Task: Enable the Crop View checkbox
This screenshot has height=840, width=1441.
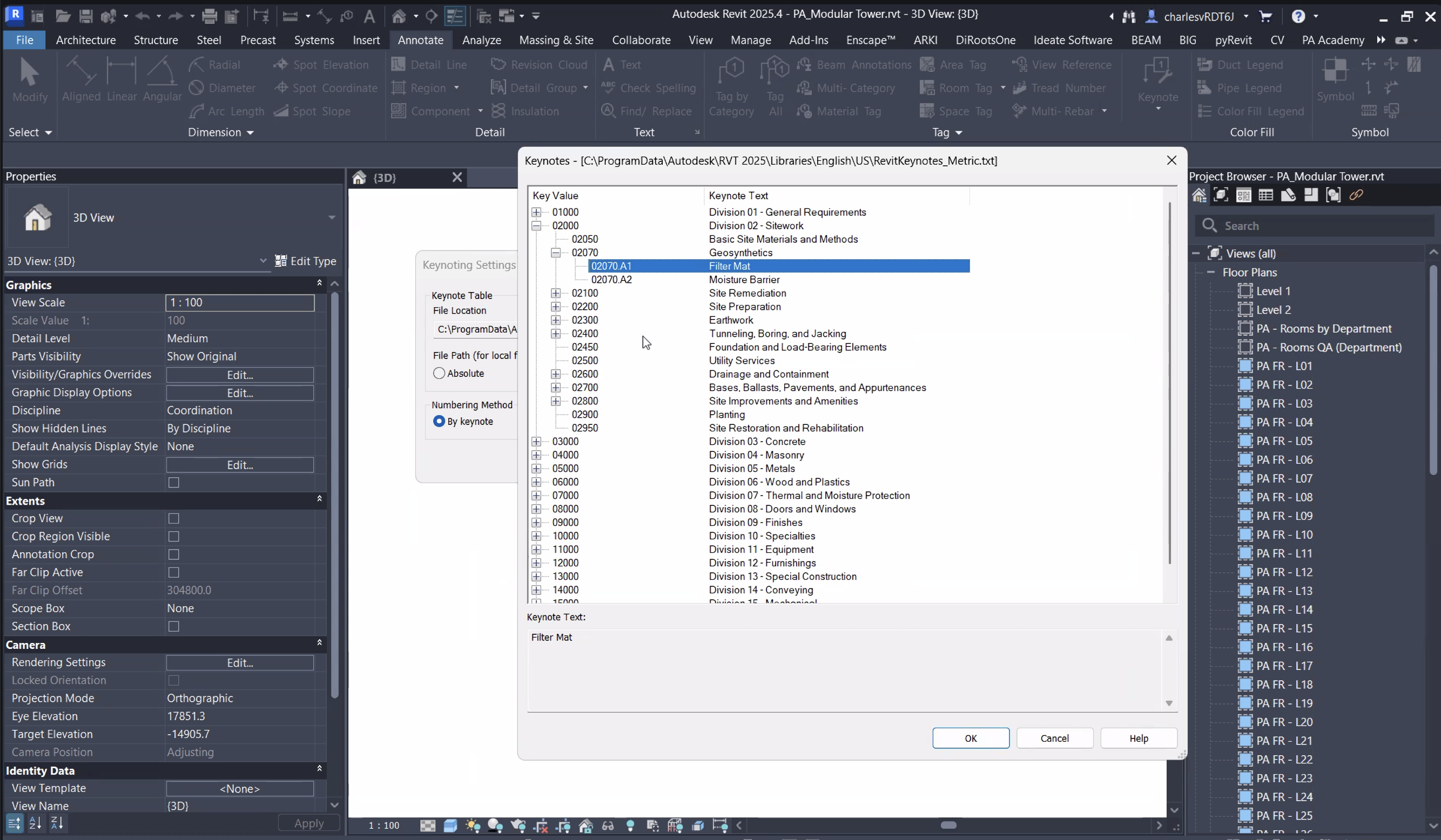Action: click(x=174, y=519)
